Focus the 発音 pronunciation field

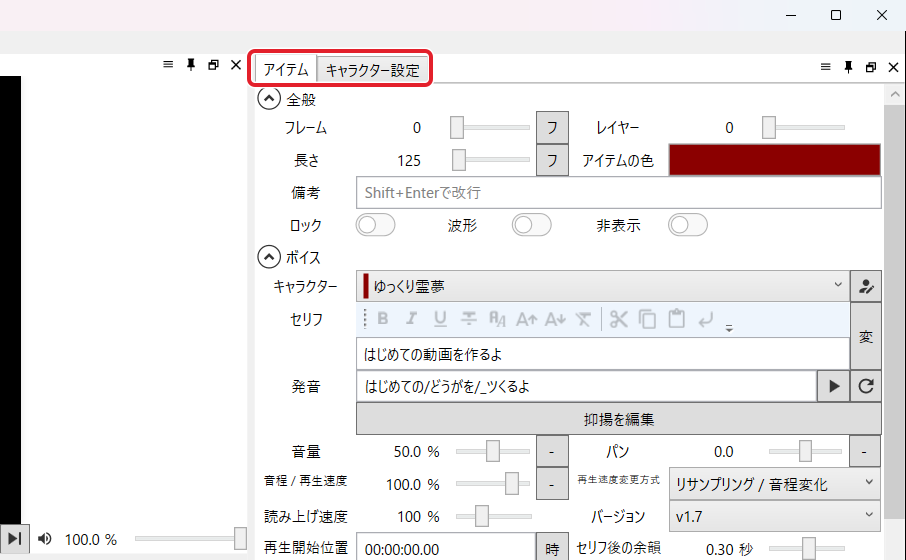pyautogui.click(x=586, y=386)
